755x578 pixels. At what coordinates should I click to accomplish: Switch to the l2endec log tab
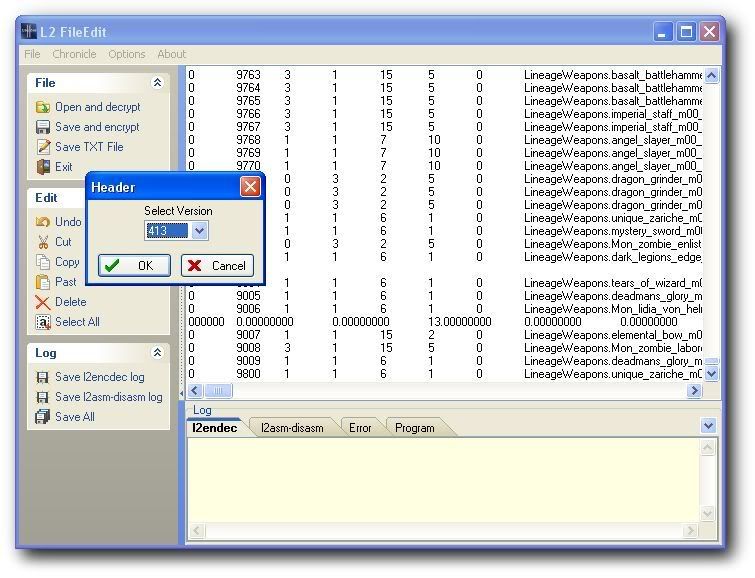coord(215,428)
